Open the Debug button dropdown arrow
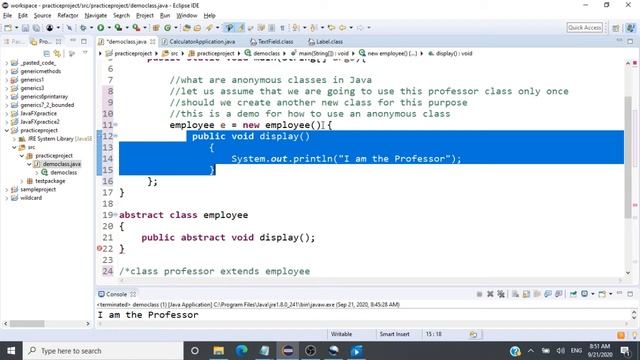Image resolution: width=640 pixels, height=360 pixels. point(91,28)
